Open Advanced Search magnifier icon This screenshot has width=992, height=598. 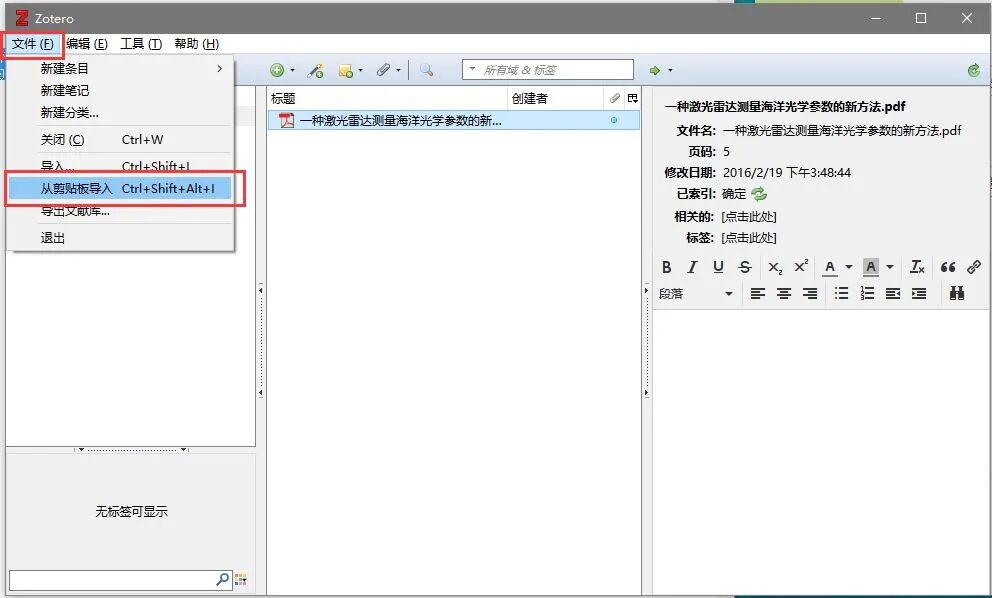click(x=426, y=70)
